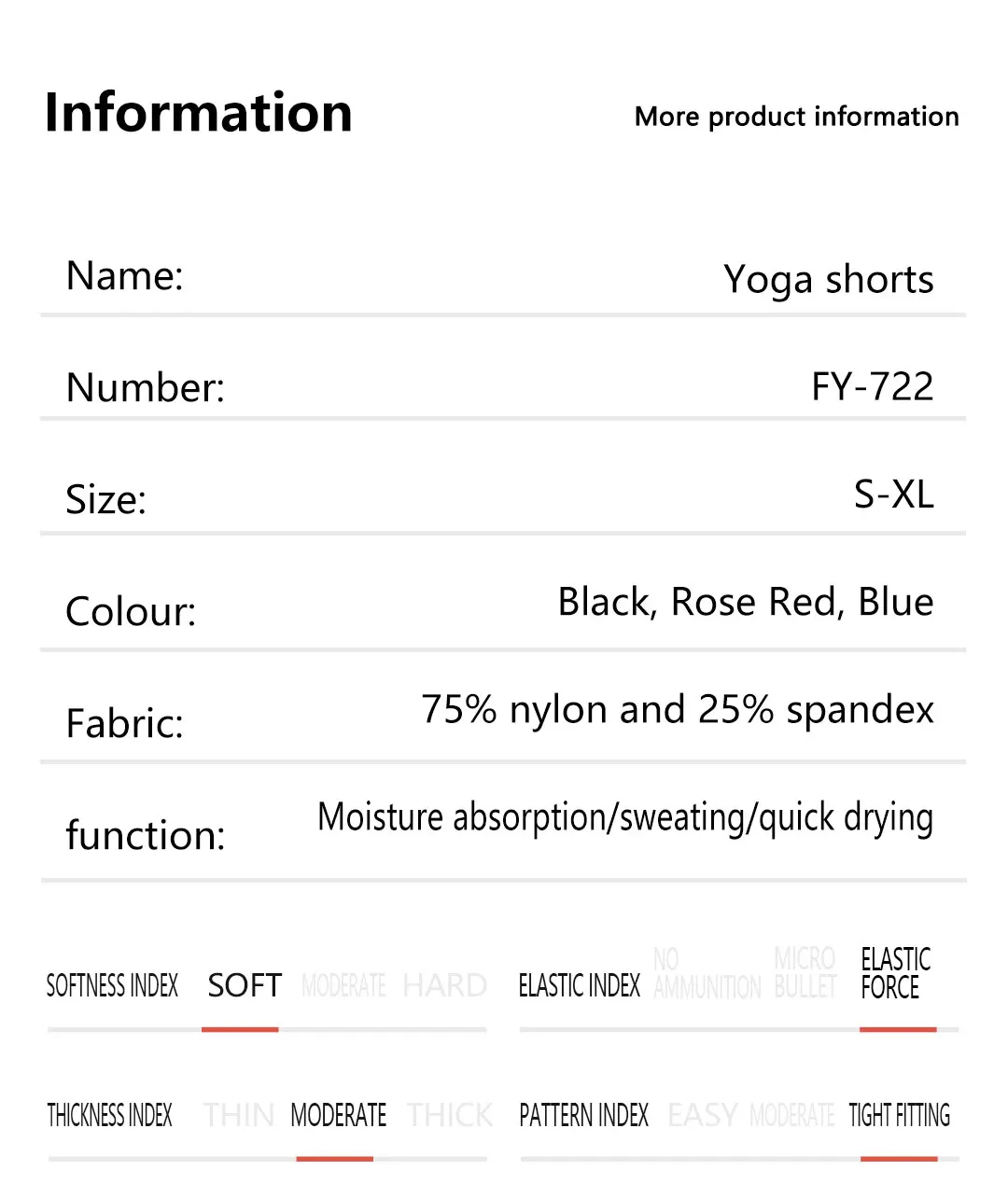
Task: Click the "Yoga shorts" name value
Action: click(828, 279)
